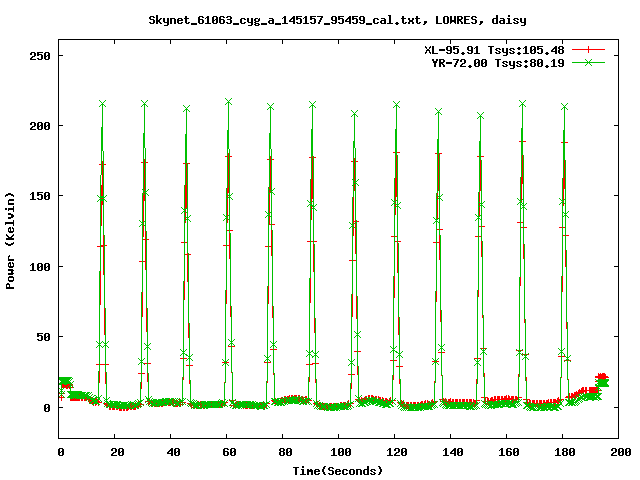The height and width of the screenshot is (480, 640).
Task: Click the 250 tick label on y-axis
Action: pyautogui.click(x=41, y=56)
